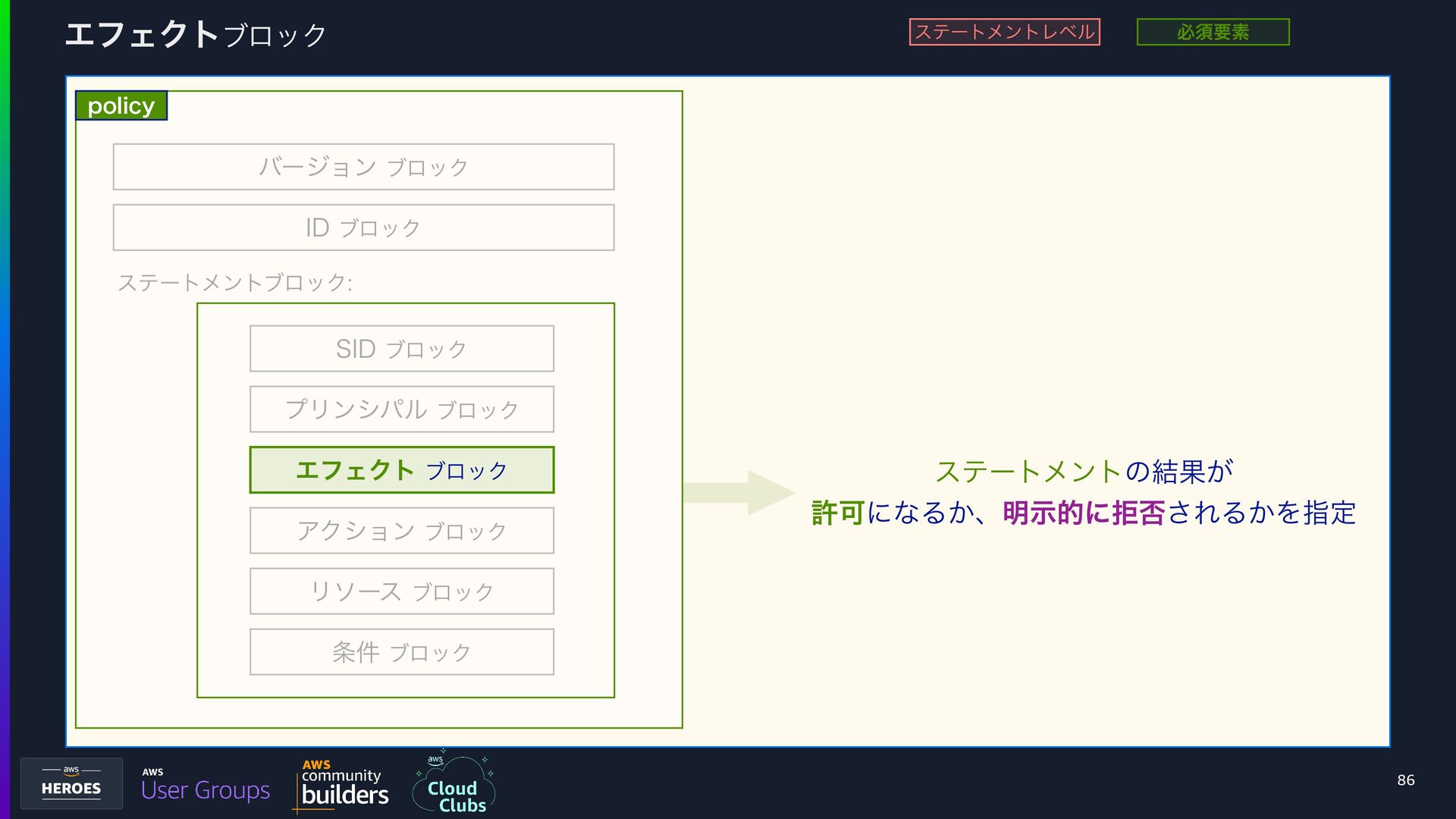1456x819 pixels.
Task: Select the 条件 ブロック box
Action: click(x=402, y=652)
